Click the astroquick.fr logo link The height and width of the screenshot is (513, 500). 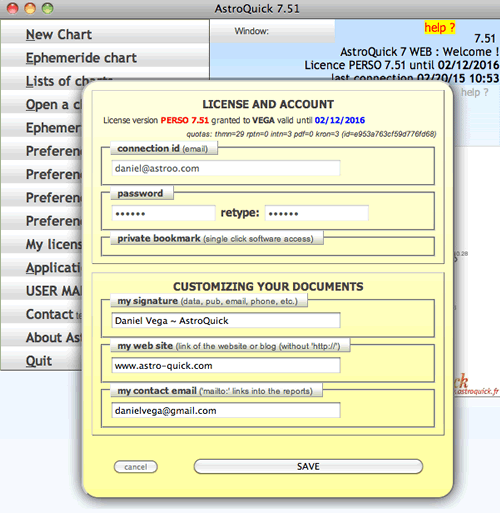(477, 386)
